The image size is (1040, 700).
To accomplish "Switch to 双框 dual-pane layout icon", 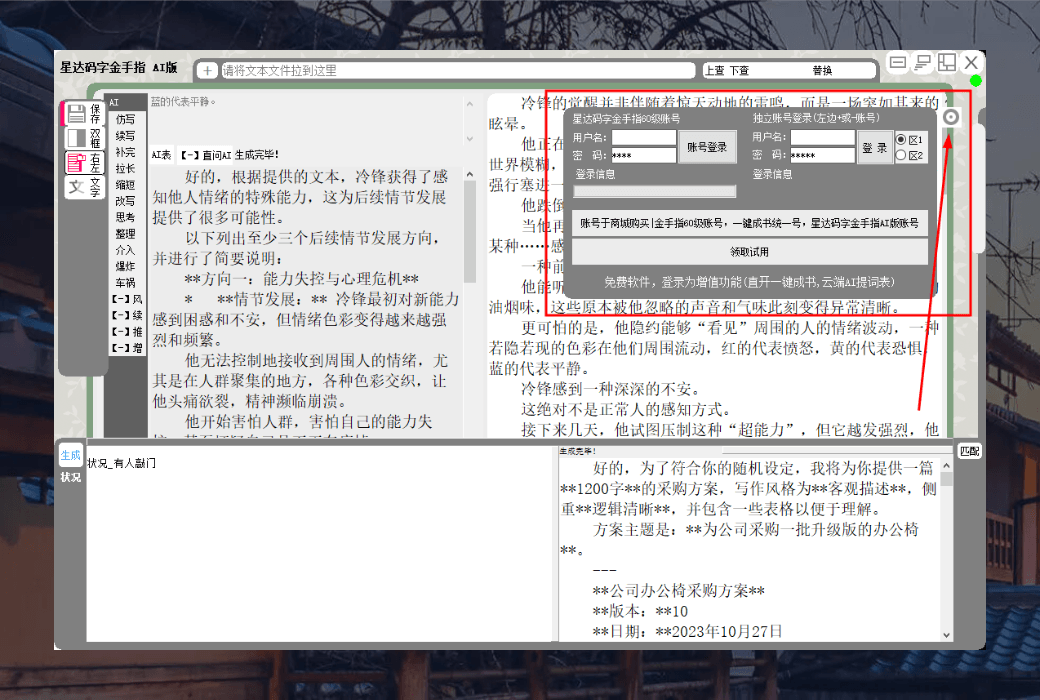I will pyautogui.click(x=77, y=138).
